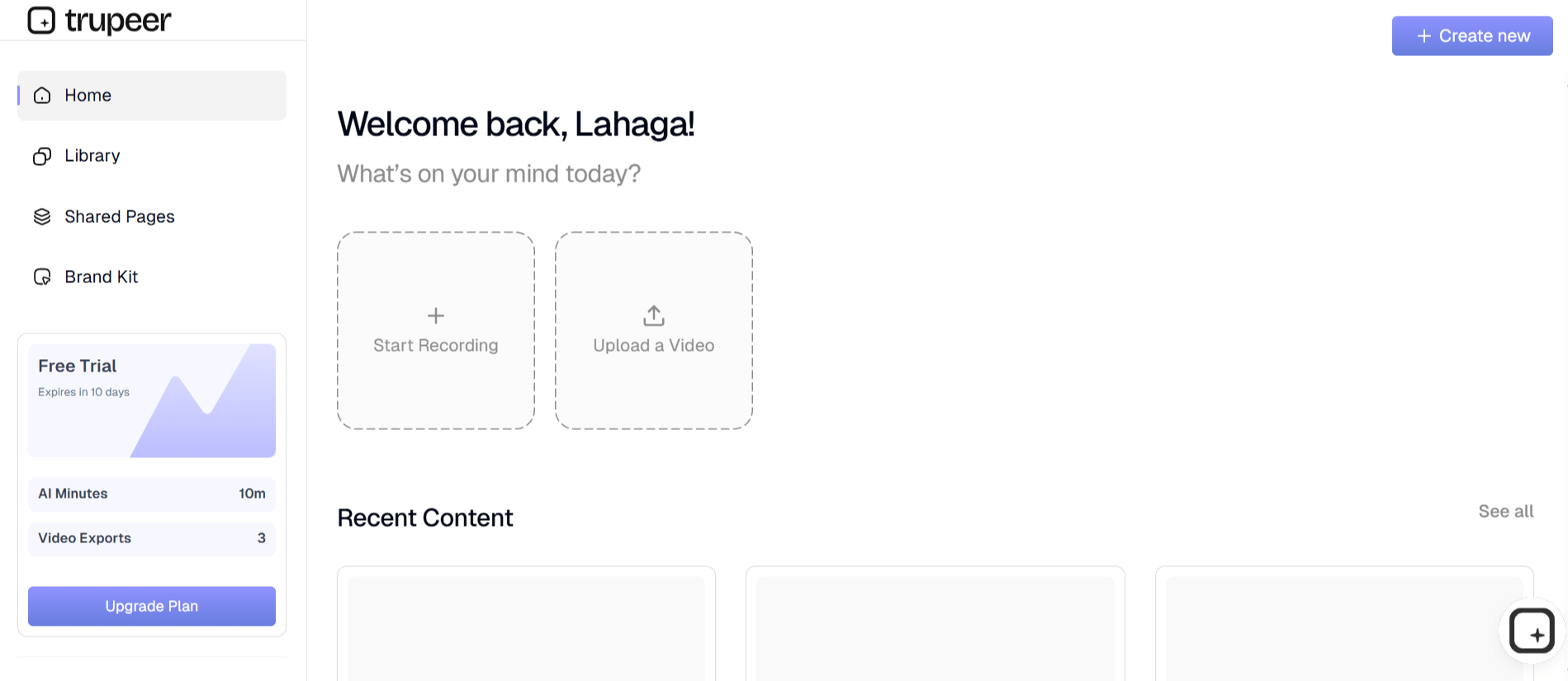Click the Upgrade Plan button
Viewport: 1568px width, 681px height.
(x=152, y=606)
